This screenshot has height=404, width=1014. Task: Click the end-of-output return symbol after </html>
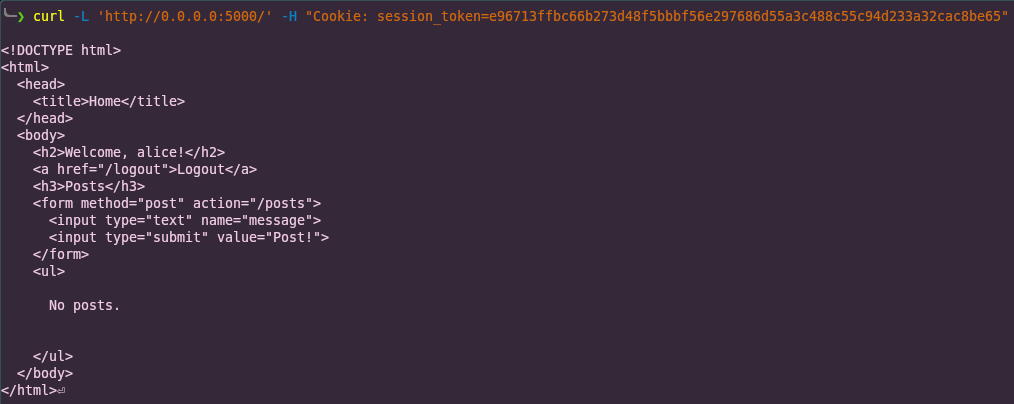61,390
